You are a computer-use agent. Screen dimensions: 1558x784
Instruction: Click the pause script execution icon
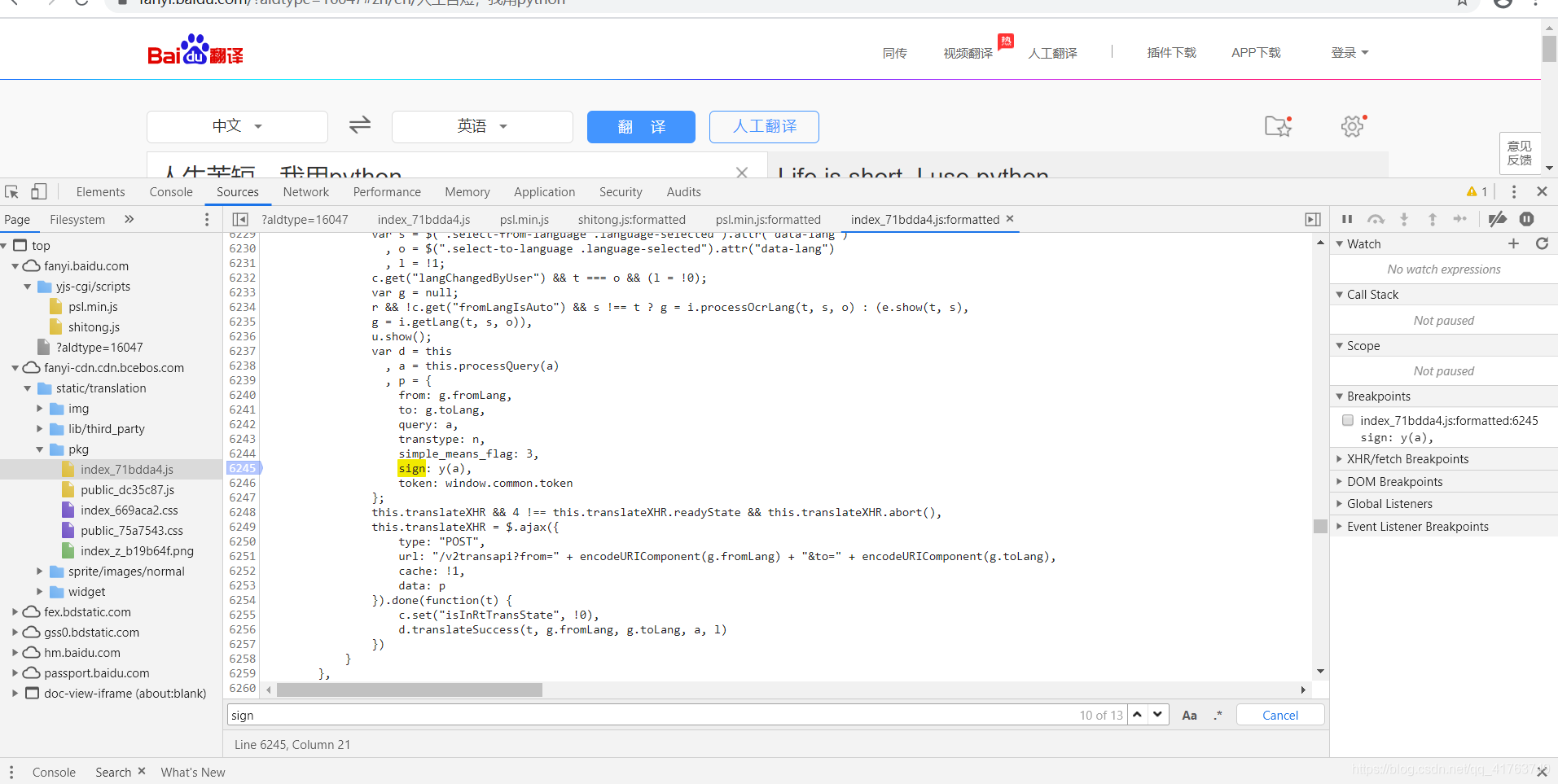pos(1347,219)
